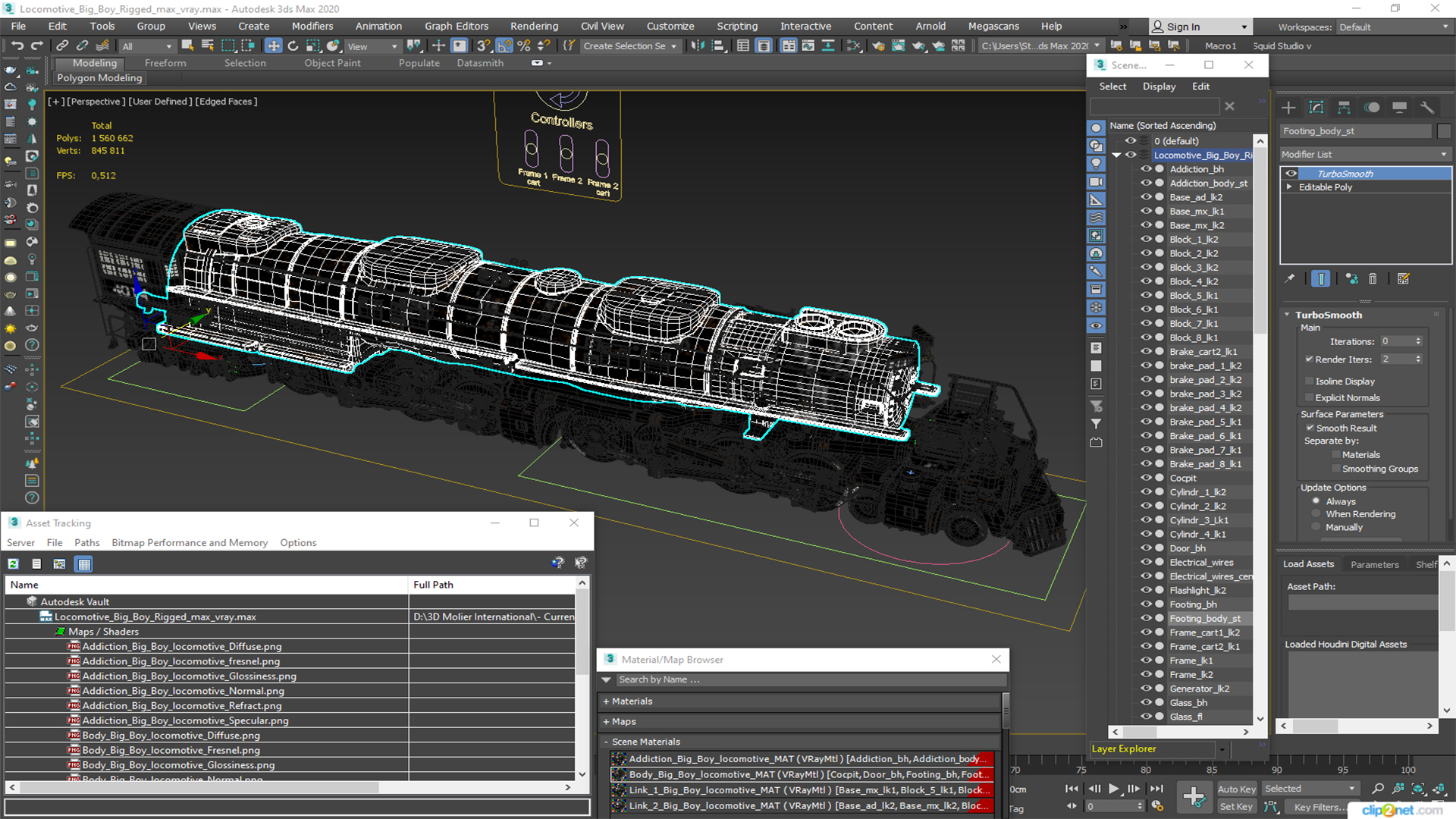This screenshot has width=1456, height=819.
Task: Open Paths menu in Asset Tracking
Action: (87, 543)
